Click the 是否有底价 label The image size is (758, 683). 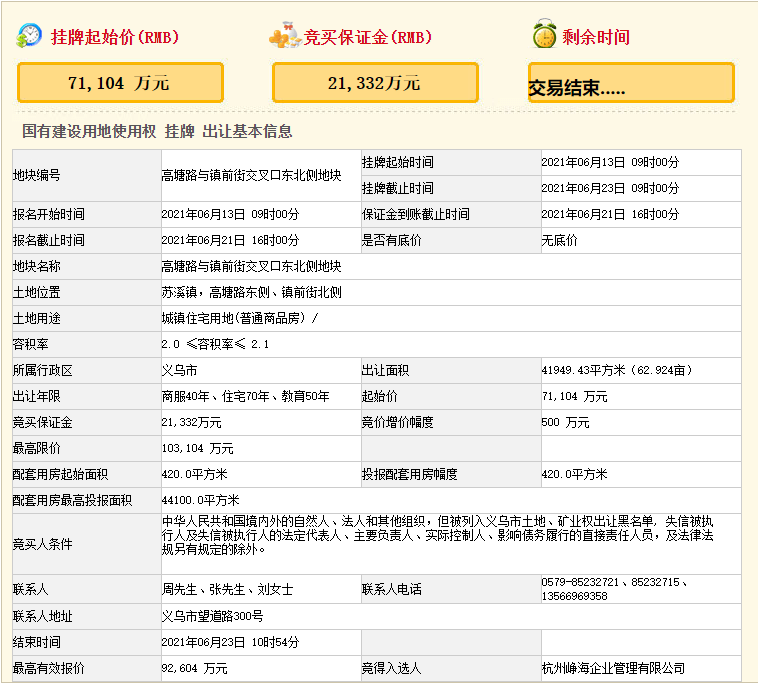coord(392,241)
